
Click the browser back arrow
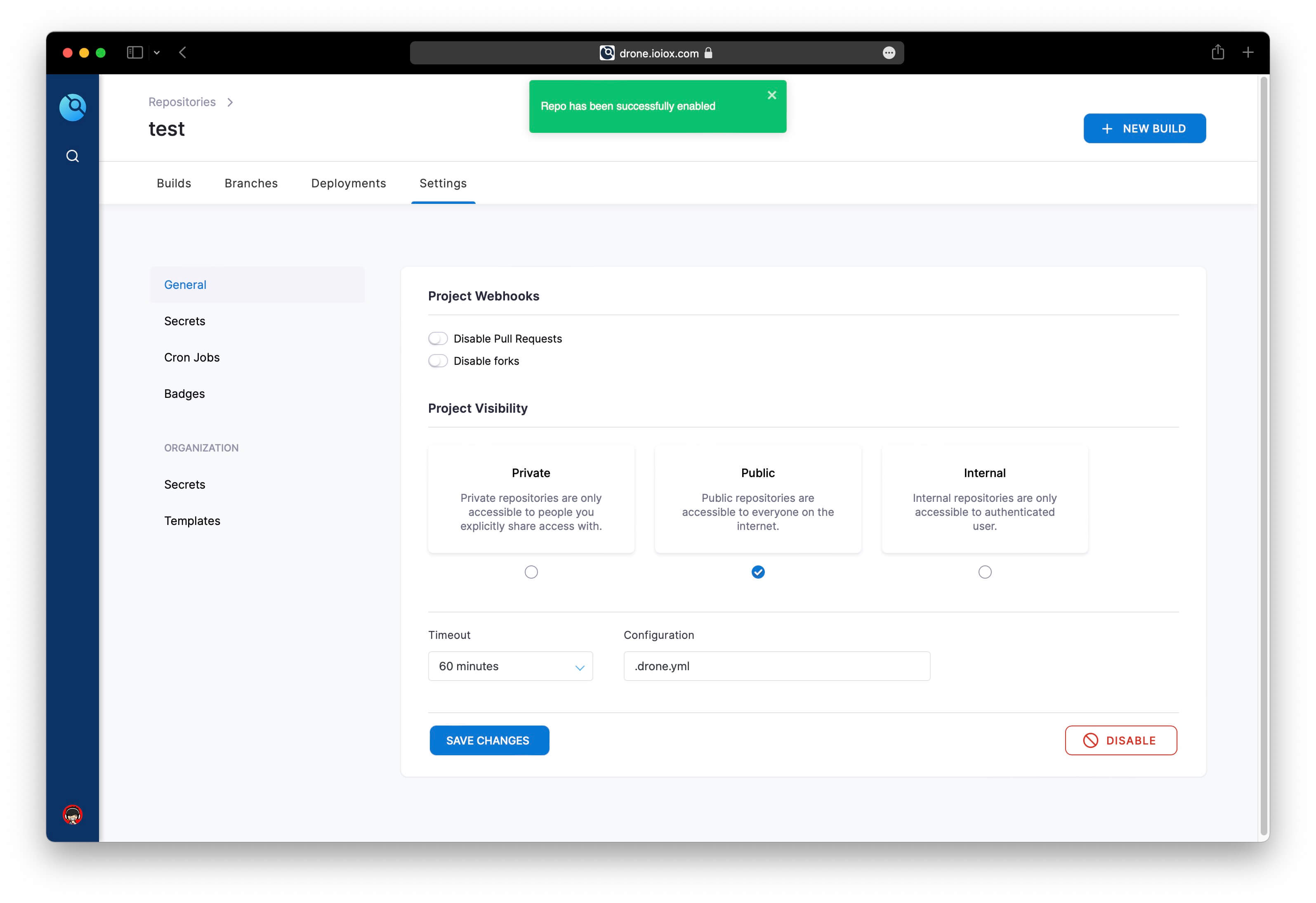click(182, 53)
